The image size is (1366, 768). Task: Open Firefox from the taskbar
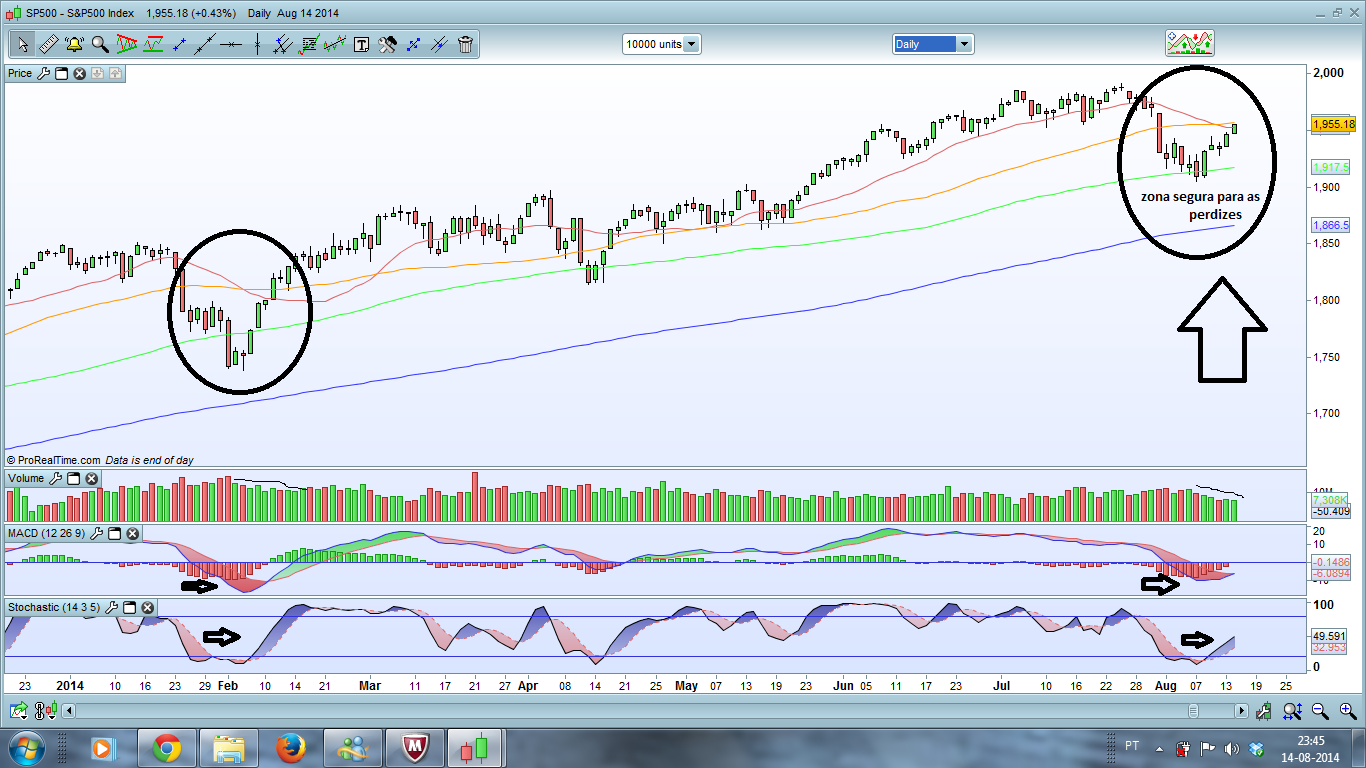tap(291, 747)
